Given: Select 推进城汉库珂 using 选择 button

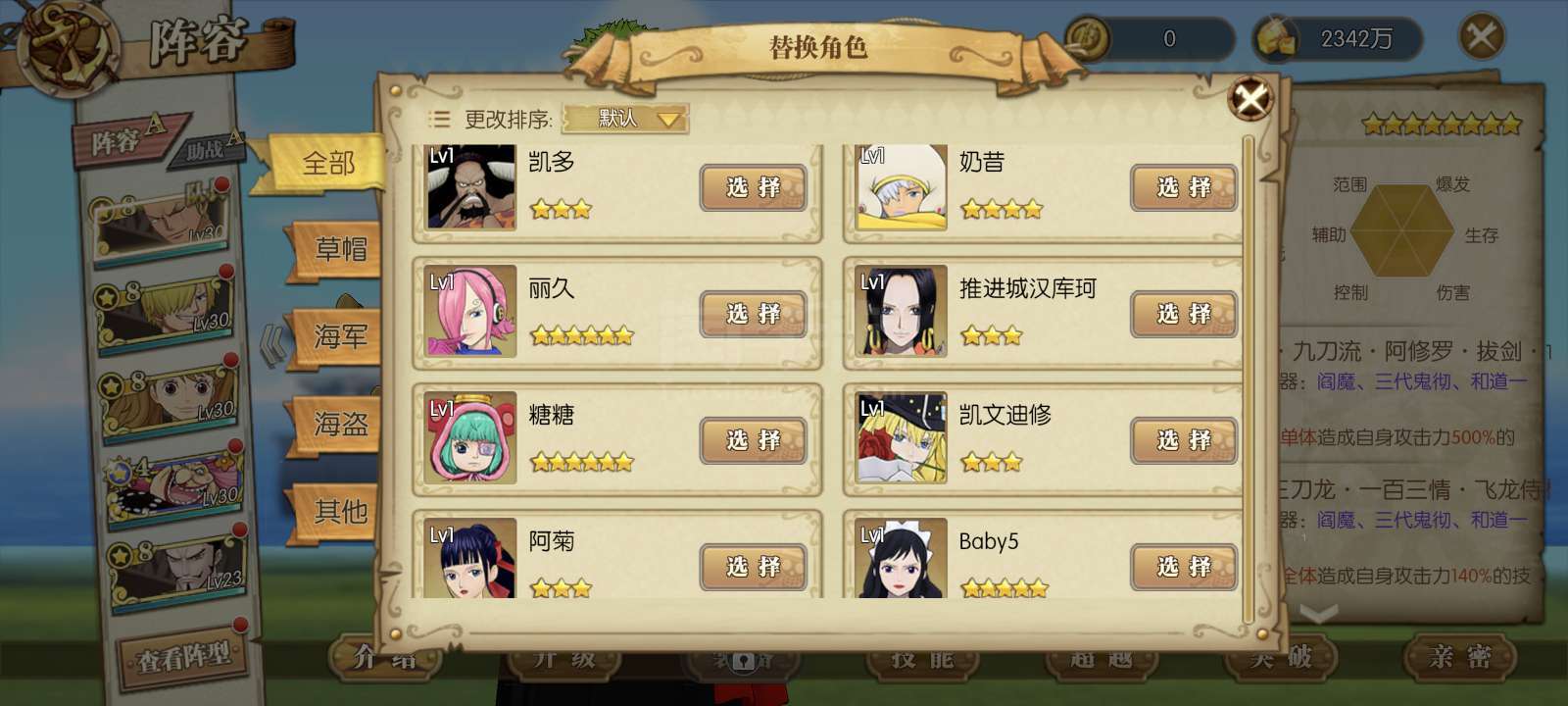Looking at the screenshot, I should coord(1184,314).
